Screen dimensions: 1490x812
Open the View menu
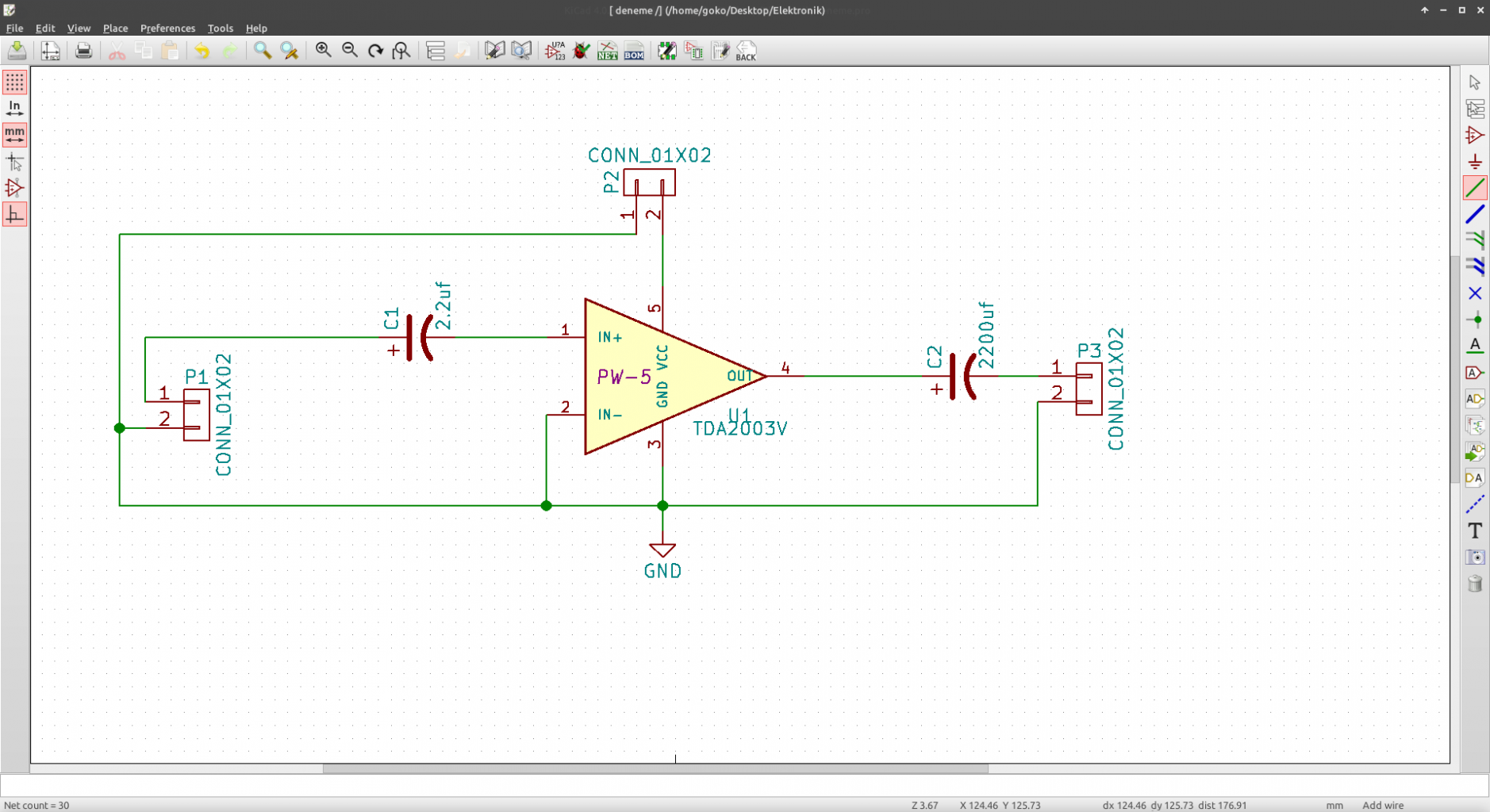click(x=79, y=28)
